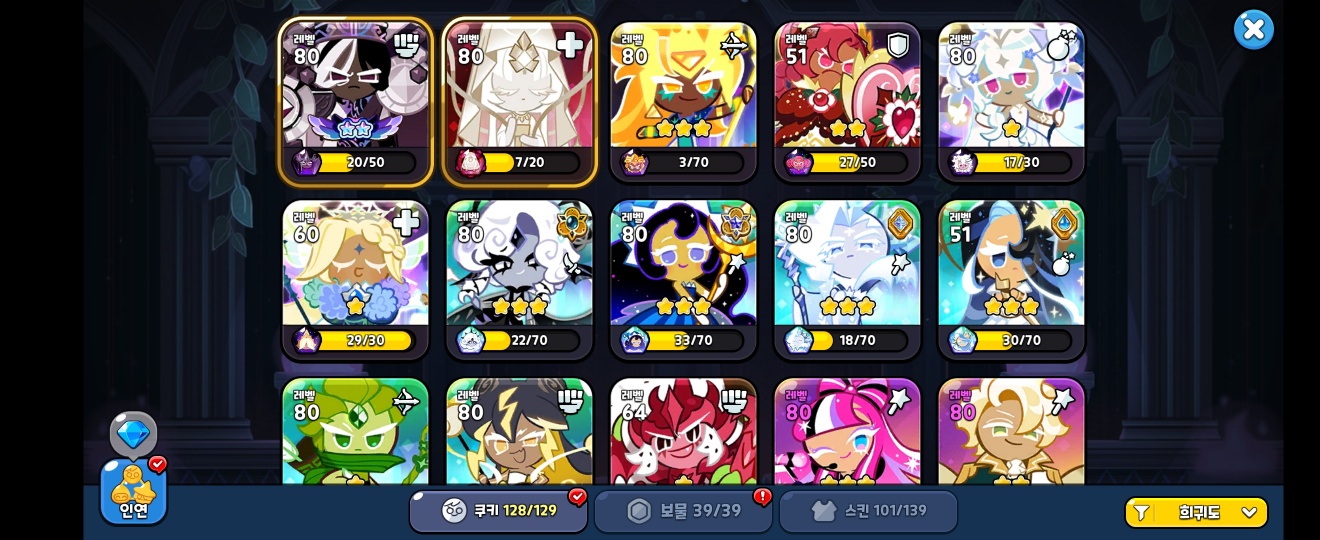1320x540 pixels.
Task: Click the red alert badge on 보물 tab
Action: point(762,497)
